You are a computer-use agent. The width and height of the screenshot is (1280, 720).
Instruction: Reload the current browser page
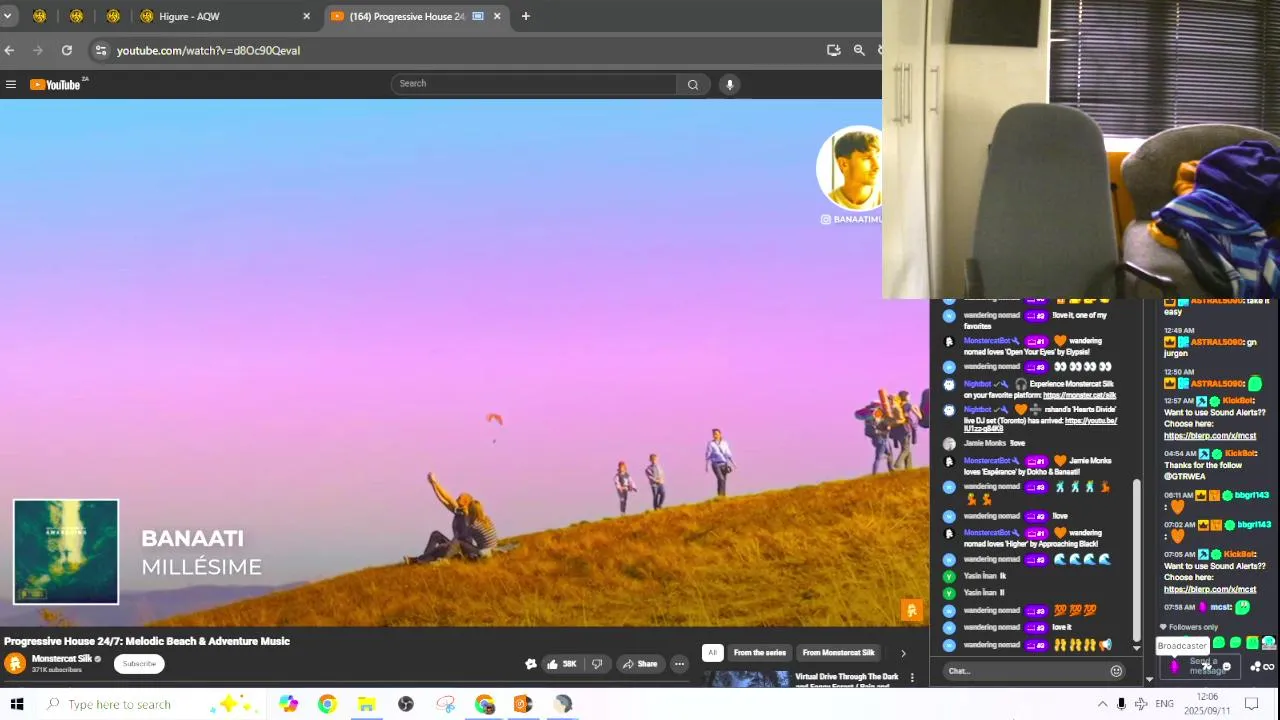point(66,50)
